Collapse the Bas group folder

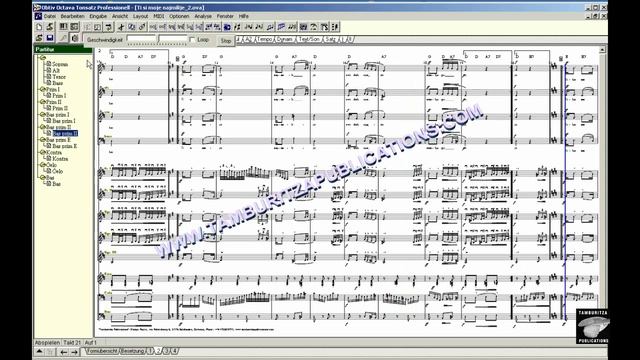[42, 178]
